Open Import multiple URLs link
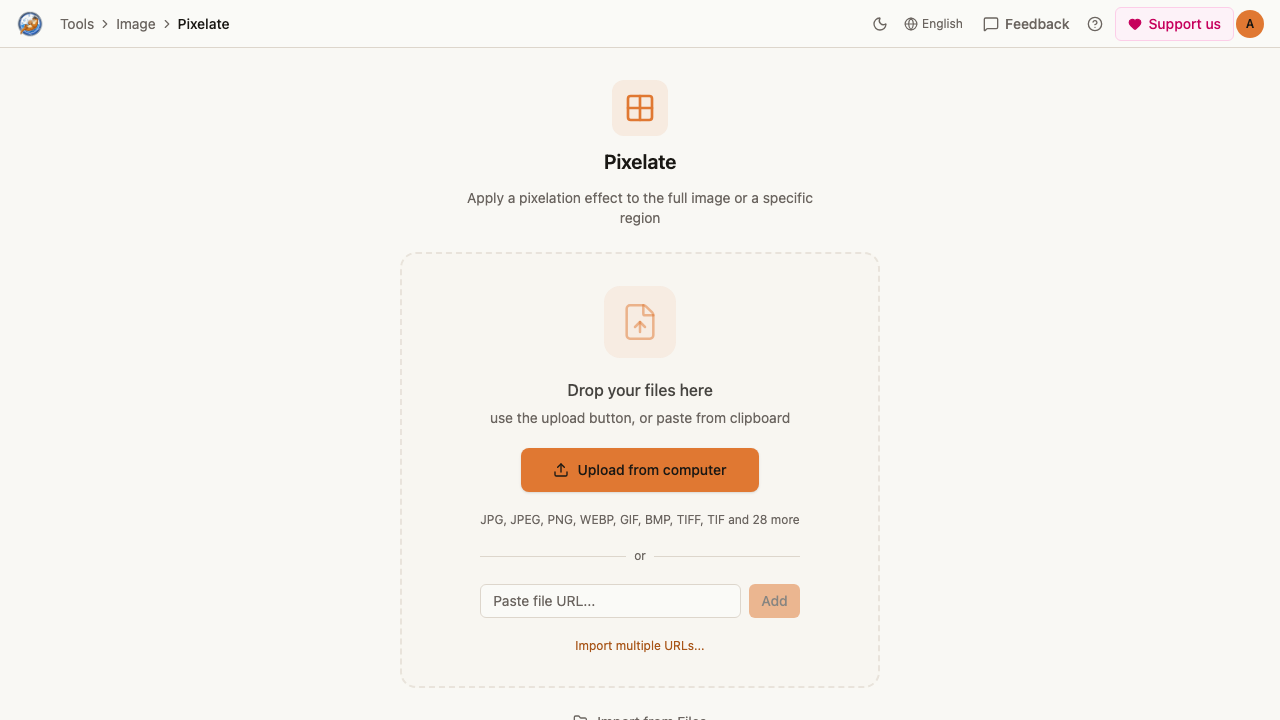This screenshot has height=720, width=1280. click(640, 646)
